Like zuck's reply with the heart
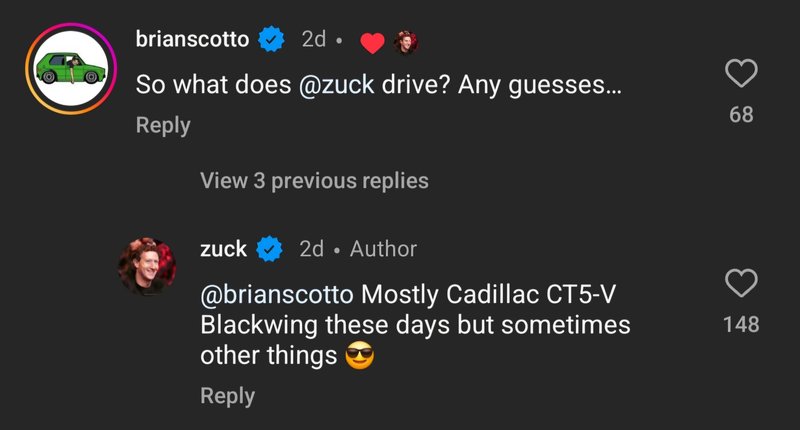This screenshot has height=430, width=800. 740,284
